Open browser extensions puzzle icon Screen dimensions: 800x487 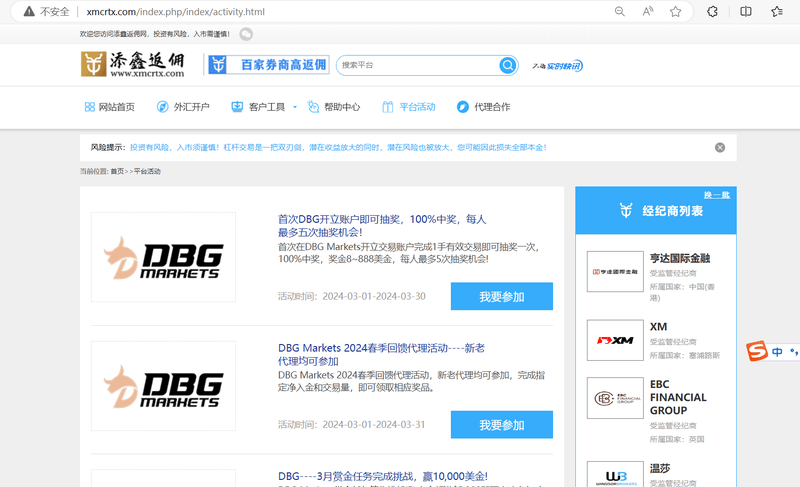[x=712, y=11]
